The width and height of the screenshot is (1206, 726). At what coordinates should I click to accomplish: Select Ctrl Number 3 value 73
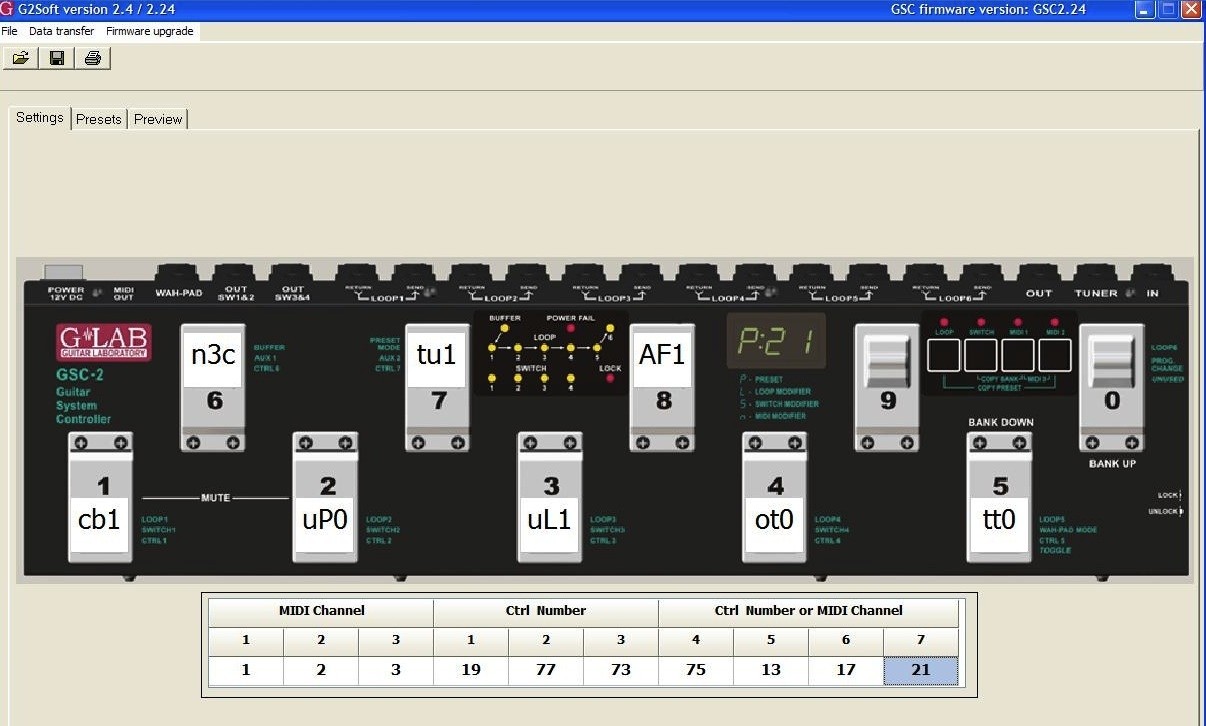tap(621, 670)
